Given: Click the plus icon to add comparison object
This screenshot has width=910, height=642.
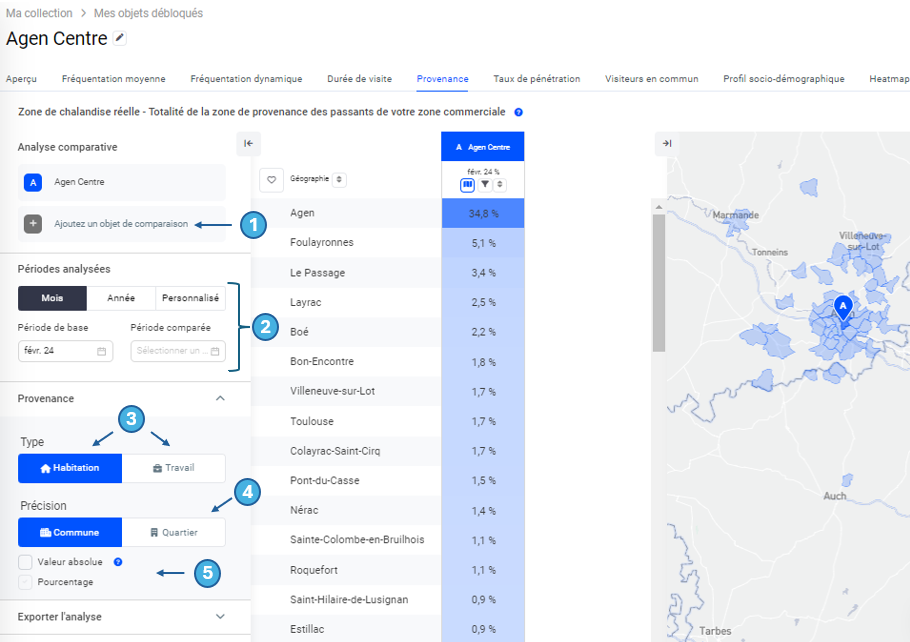Looking at the screenshot, I should pyautogui.click(x=33, y=224).
